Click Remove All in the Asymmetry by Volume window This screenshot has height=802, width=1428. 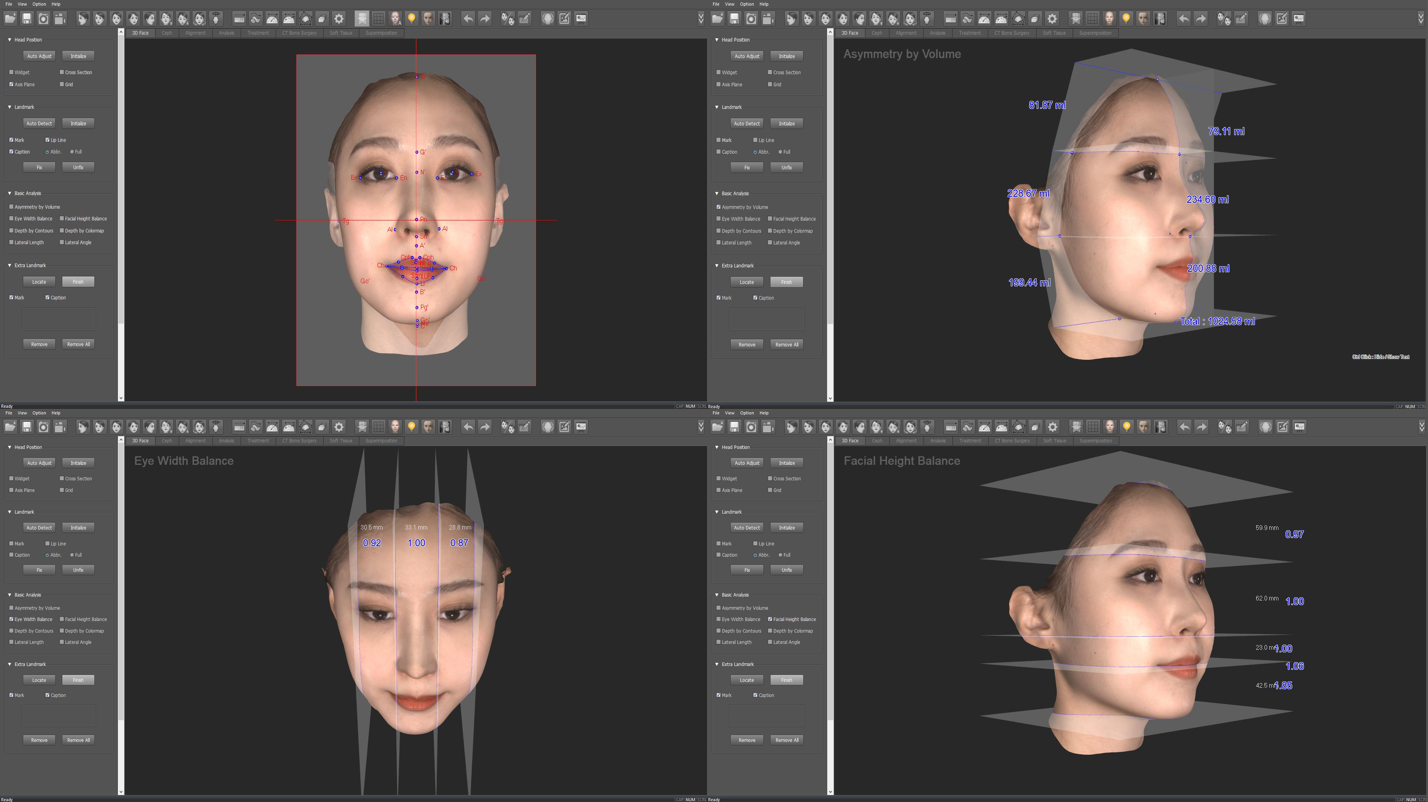click(787, 344)
